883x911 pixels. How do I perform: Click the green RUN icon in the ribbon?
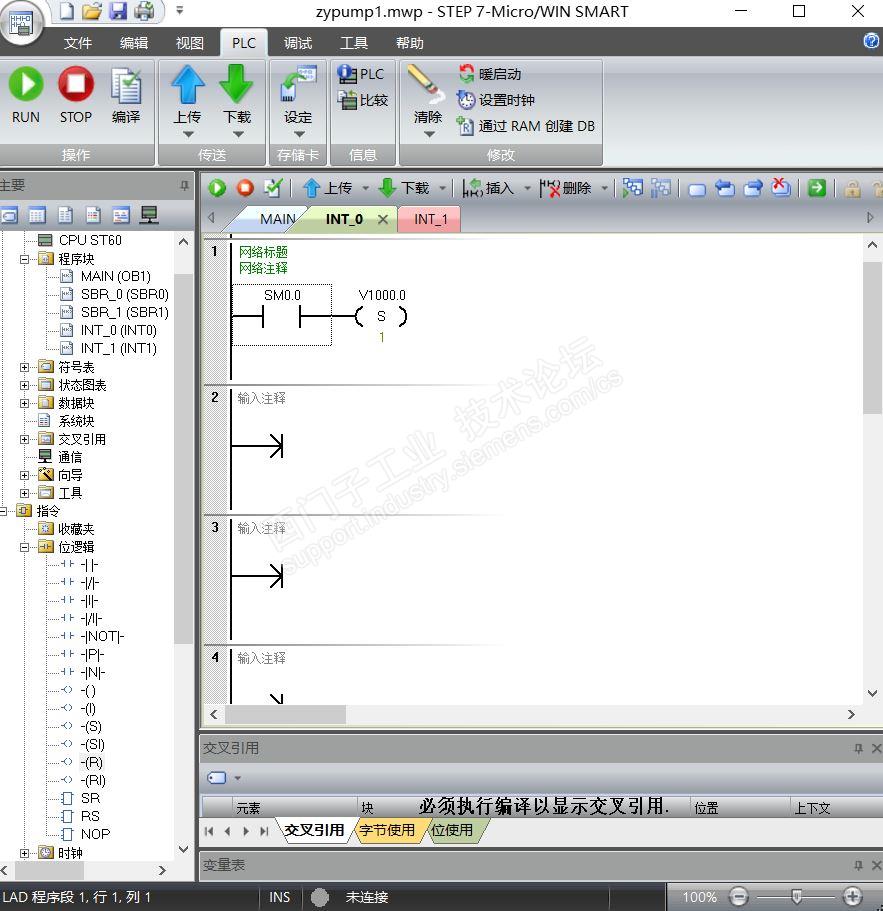tap(26, 84)
